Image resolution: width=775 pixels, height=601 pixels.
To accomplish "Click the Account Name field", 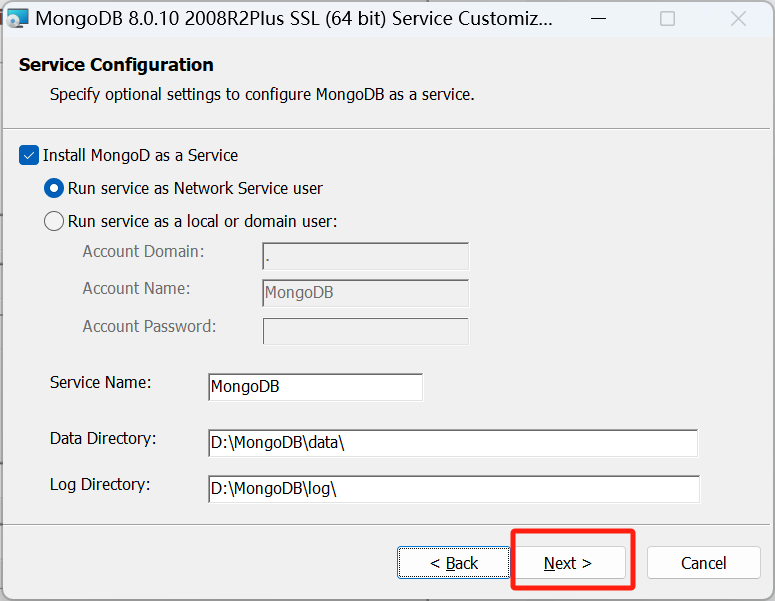I will [366, 293].
